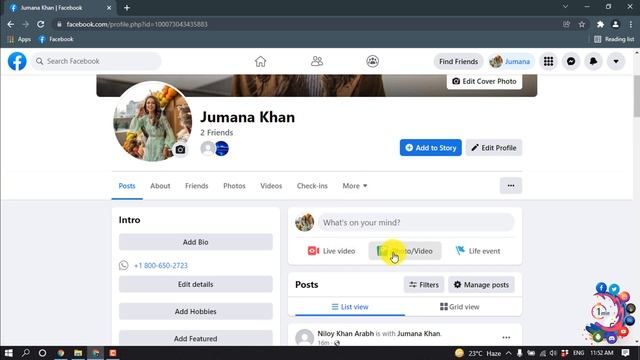The width and height of the screenshot is (640, 360).
Task: Open the share icon in address bar
Action: coord(566,24)
